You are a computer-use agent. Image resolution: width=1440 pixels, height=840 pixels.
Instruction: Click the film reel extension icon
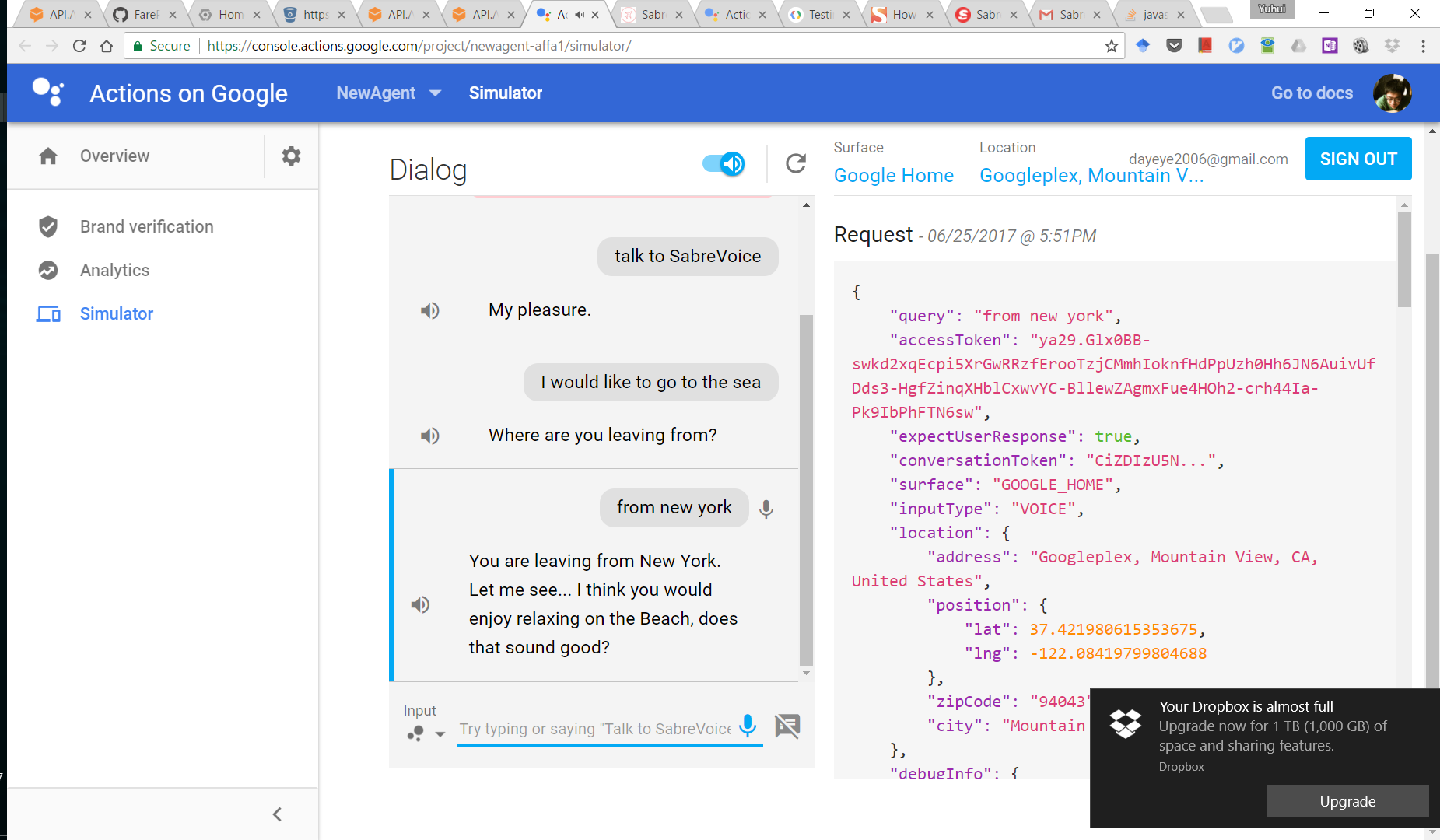click(1361, 46)
